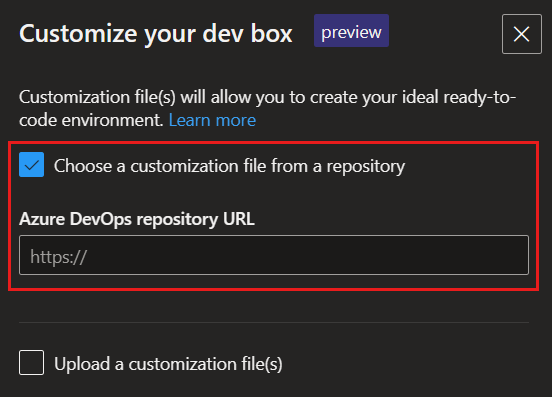The image size is (552, 397).
Task: Click the 'Upload a customization file(s)' label text
Action: tap(168, 364)
